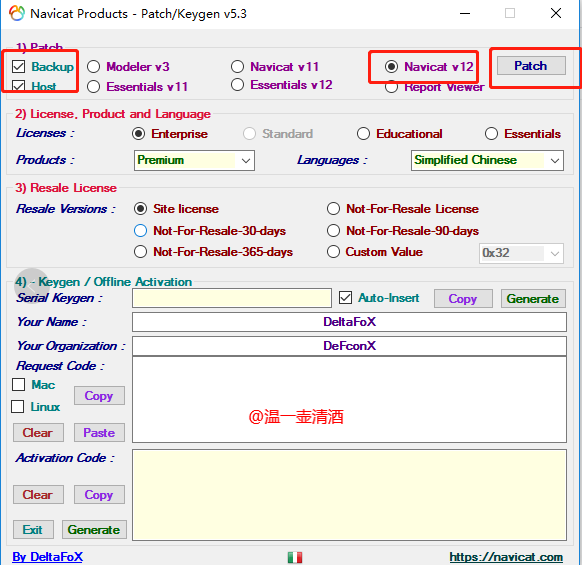
Task: Open the By DeltaFoX link
Action: coord(48,557)
